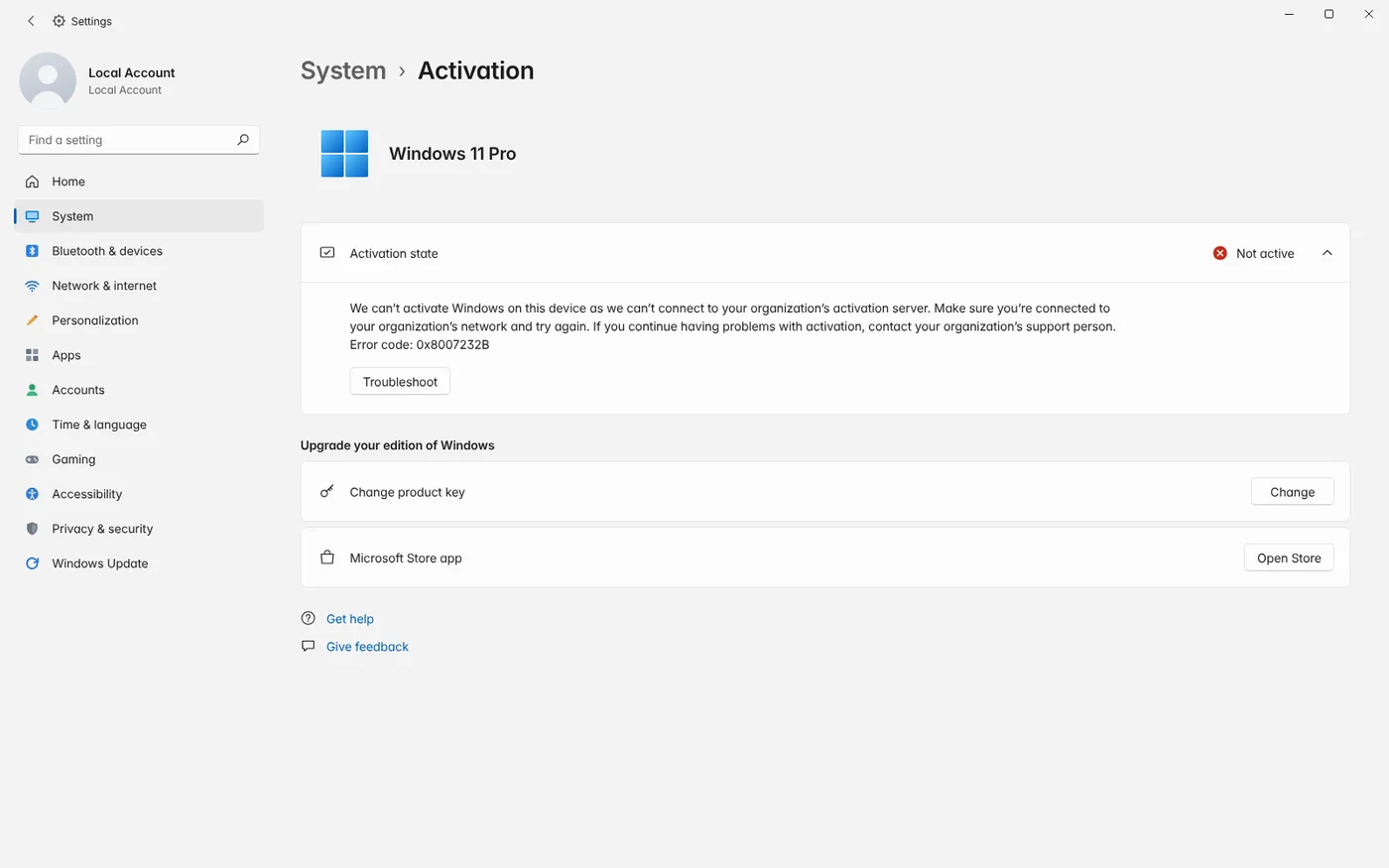Click the Windows 11 Pro edition text

pos(452,154)
